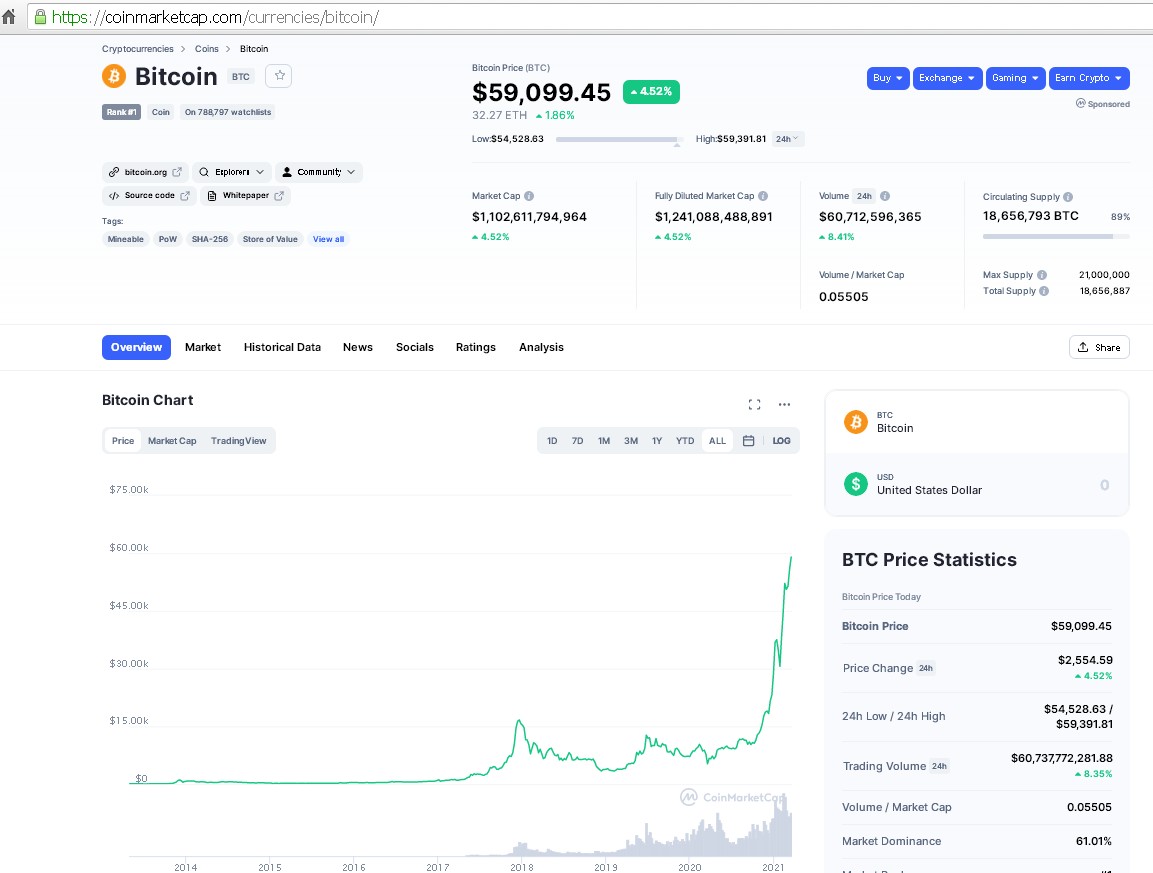The height and width of the screenshot is (873, 1153).
Task: Open the Historical Data tab
Action: [x=282, y=347]
